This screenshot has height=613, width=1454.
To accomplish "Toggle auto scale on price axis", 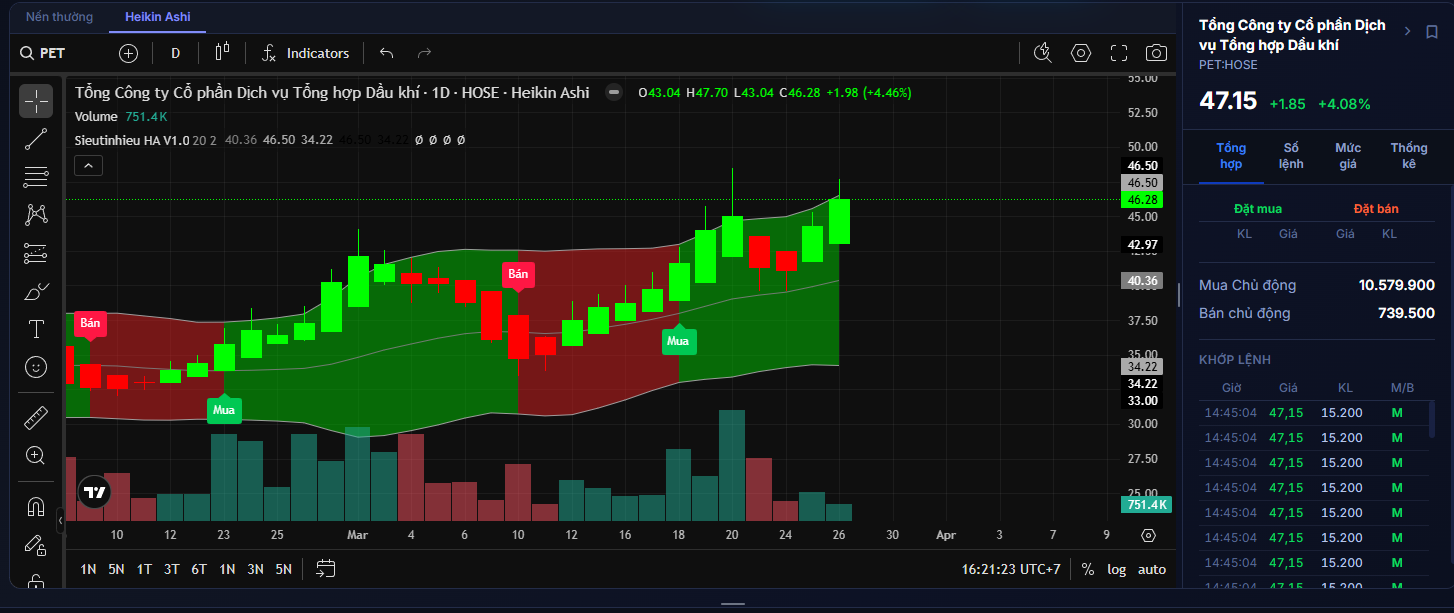I will [x=1152, y=569].
